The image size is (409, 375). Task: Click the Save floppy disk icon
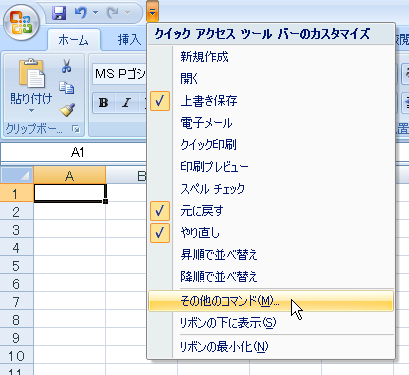click(x=59, y=13)
